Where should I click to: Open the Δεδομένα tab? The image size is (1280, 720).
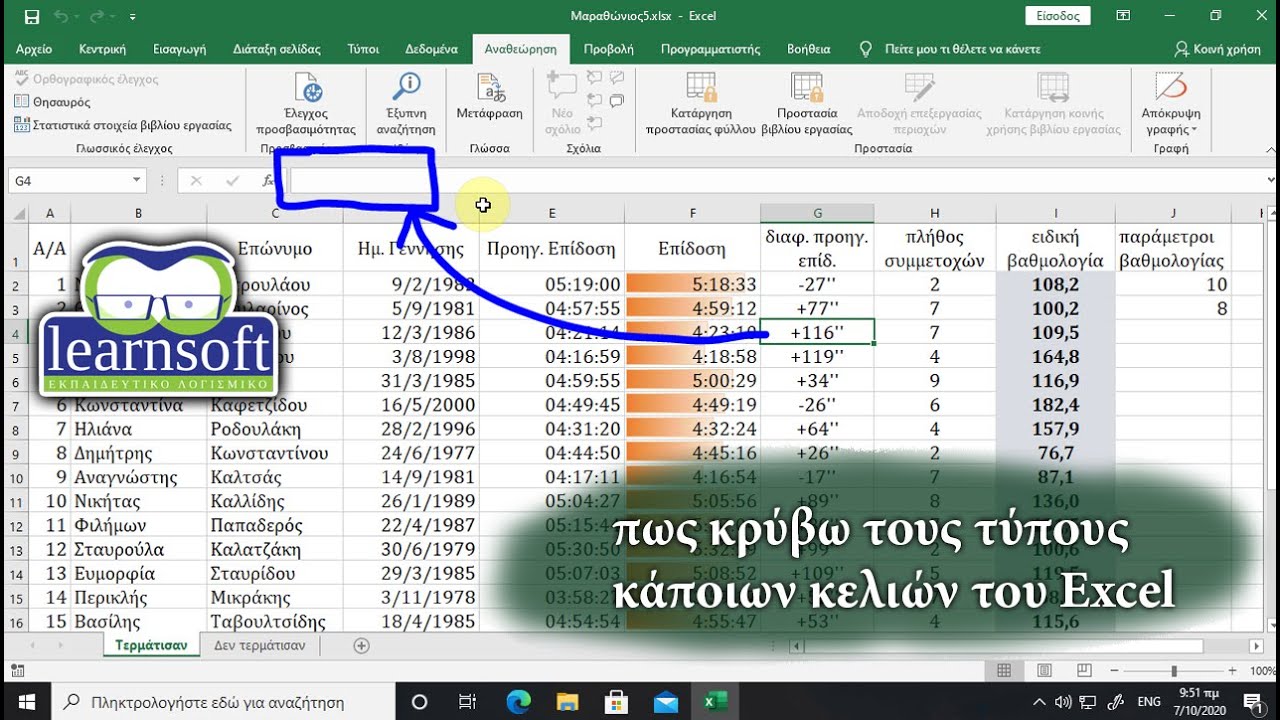[431, 49]
